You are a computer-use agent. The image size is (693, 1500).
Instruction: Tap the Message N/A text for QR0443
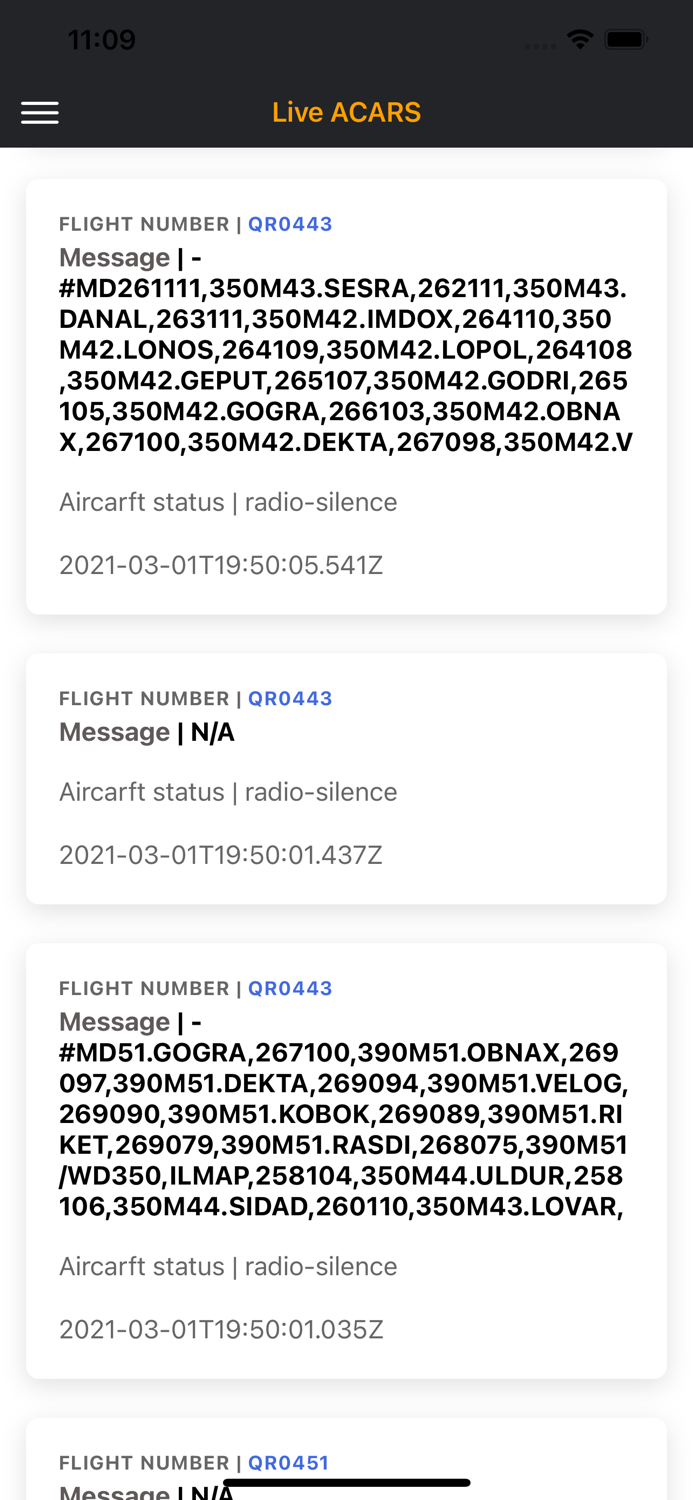(x=147, y=732)
